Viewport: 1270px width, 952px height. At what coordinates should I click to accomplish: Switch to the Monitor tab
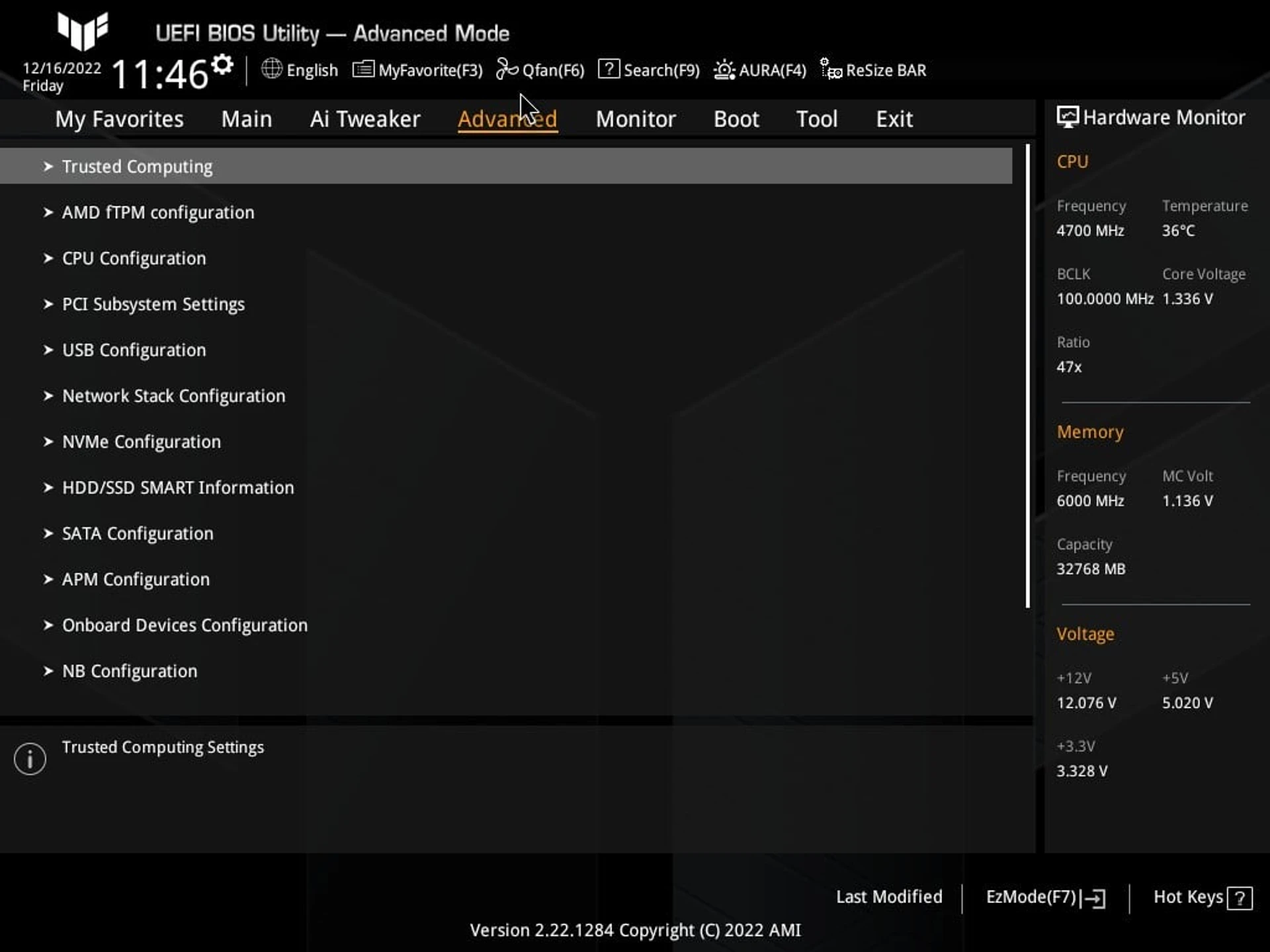point(636,119)
